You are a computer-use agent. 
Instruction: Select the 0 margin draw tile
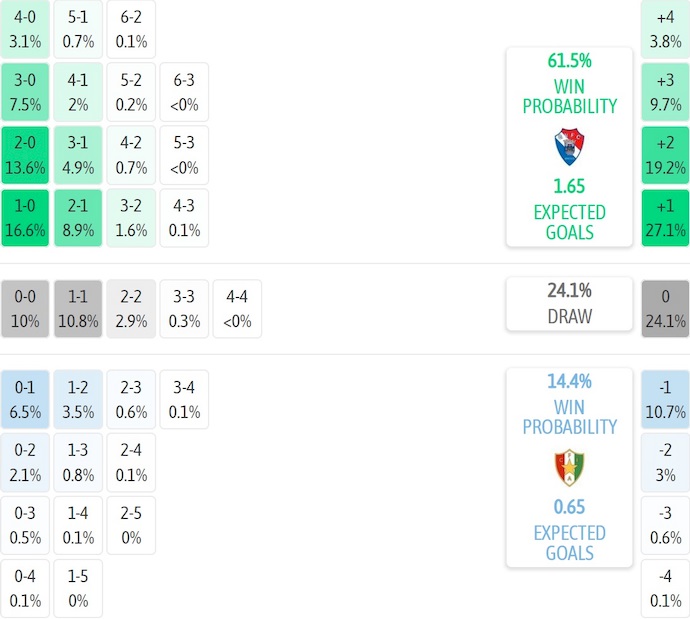(665, 309)
